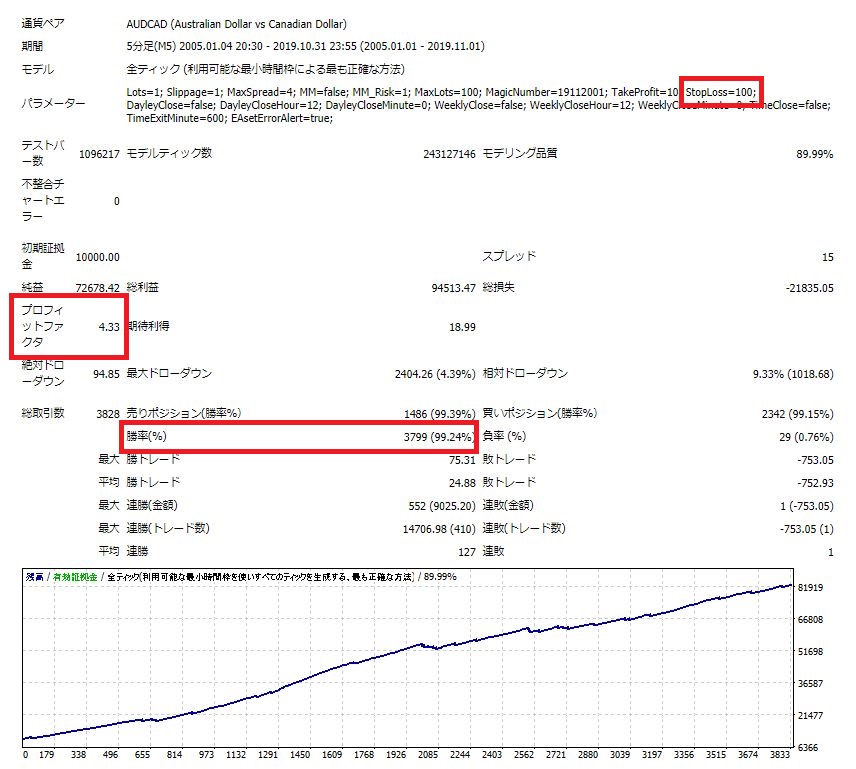Click the consecutive wins value 552 (9025.20)
Viewport: 856px width, 769px height.
point(442,506)
